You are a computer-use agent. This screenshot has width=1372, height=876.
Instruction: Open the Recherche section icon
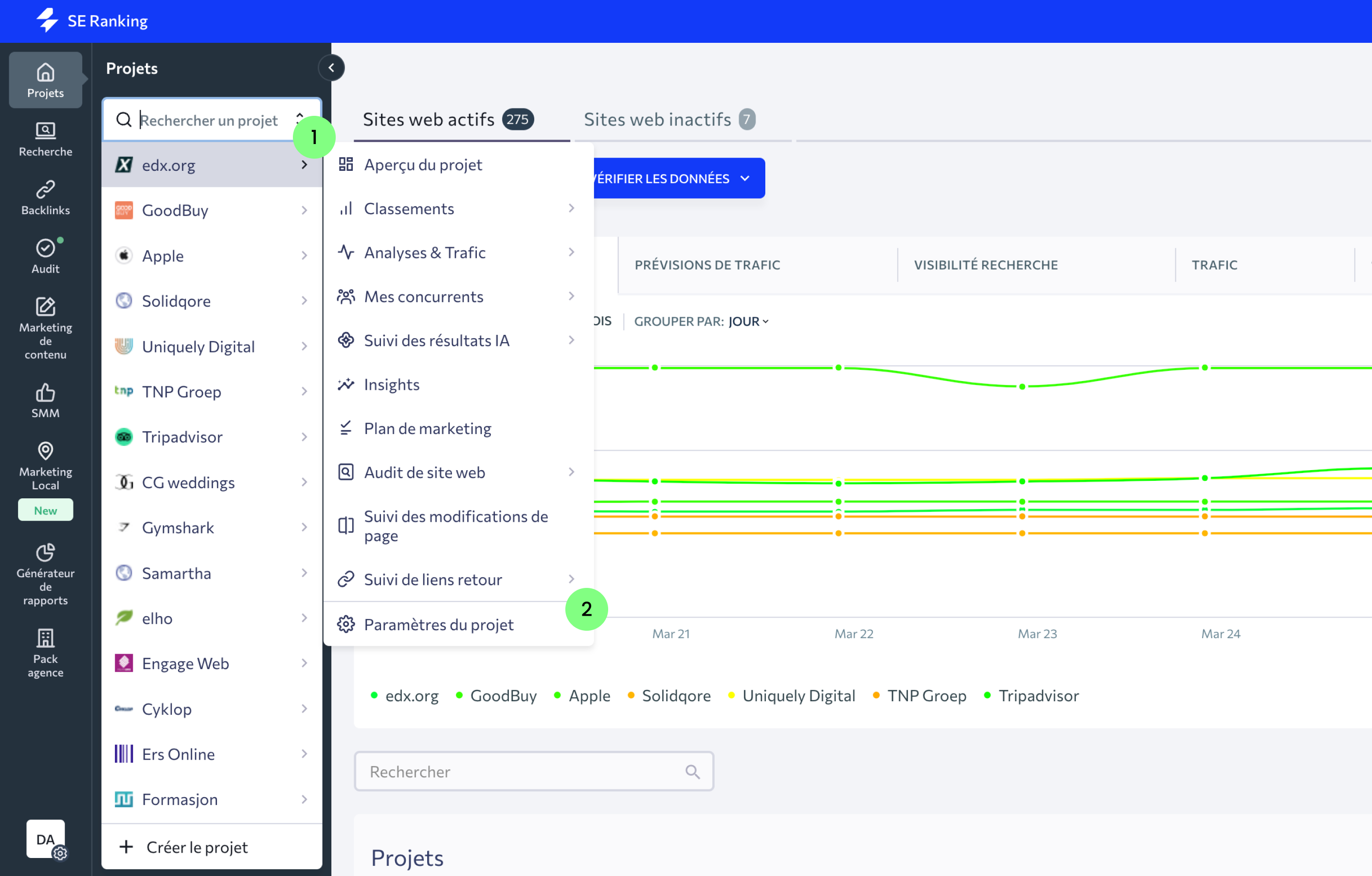click(46, 131)
